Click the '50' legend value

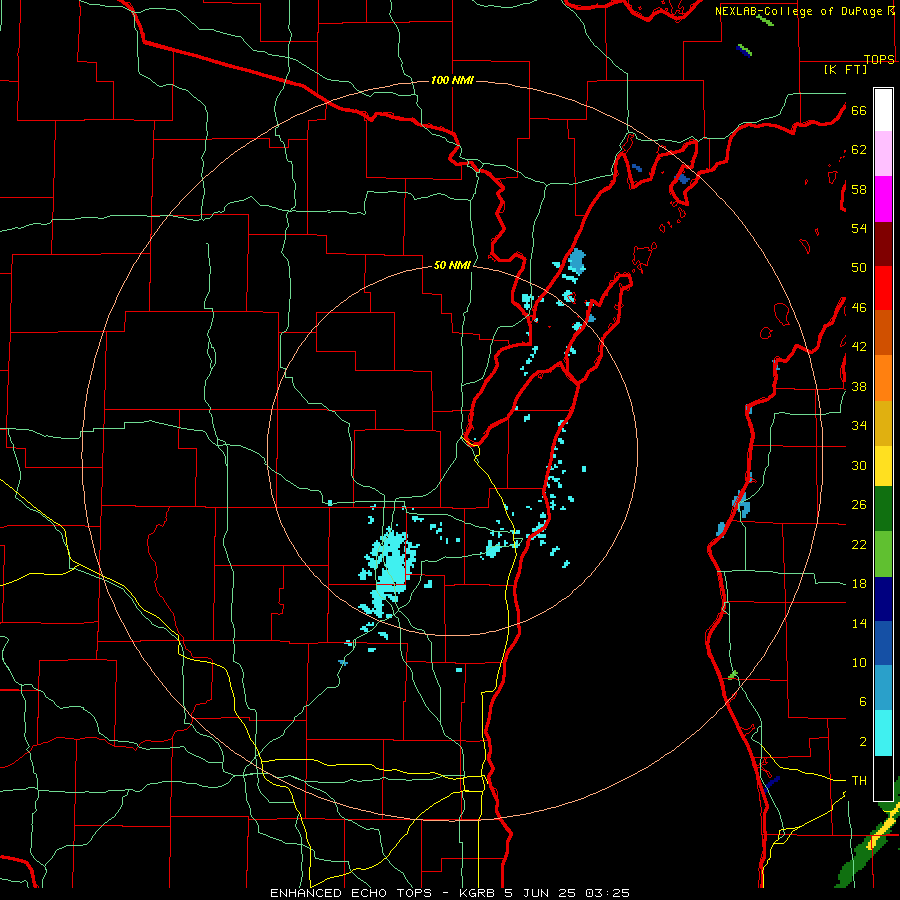point(859,267)
